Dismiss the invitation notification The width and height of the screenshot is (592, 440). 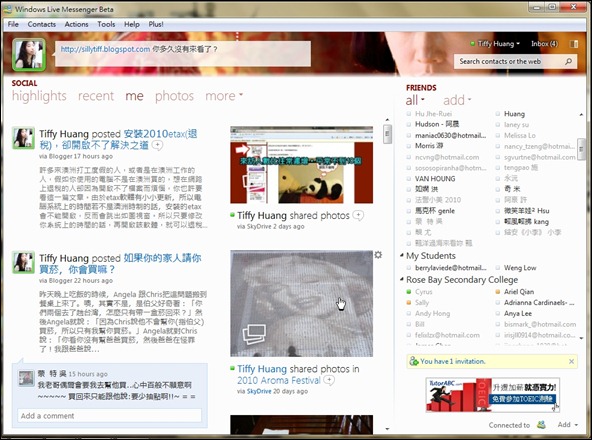[x=572, y=361]
